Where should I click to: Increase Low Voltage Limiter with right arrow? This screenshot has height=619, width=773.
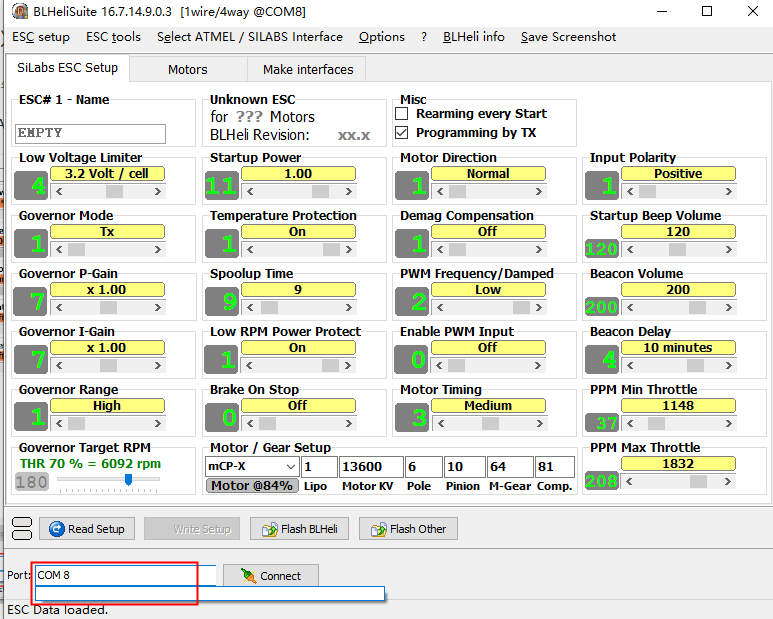pos(158,191)
